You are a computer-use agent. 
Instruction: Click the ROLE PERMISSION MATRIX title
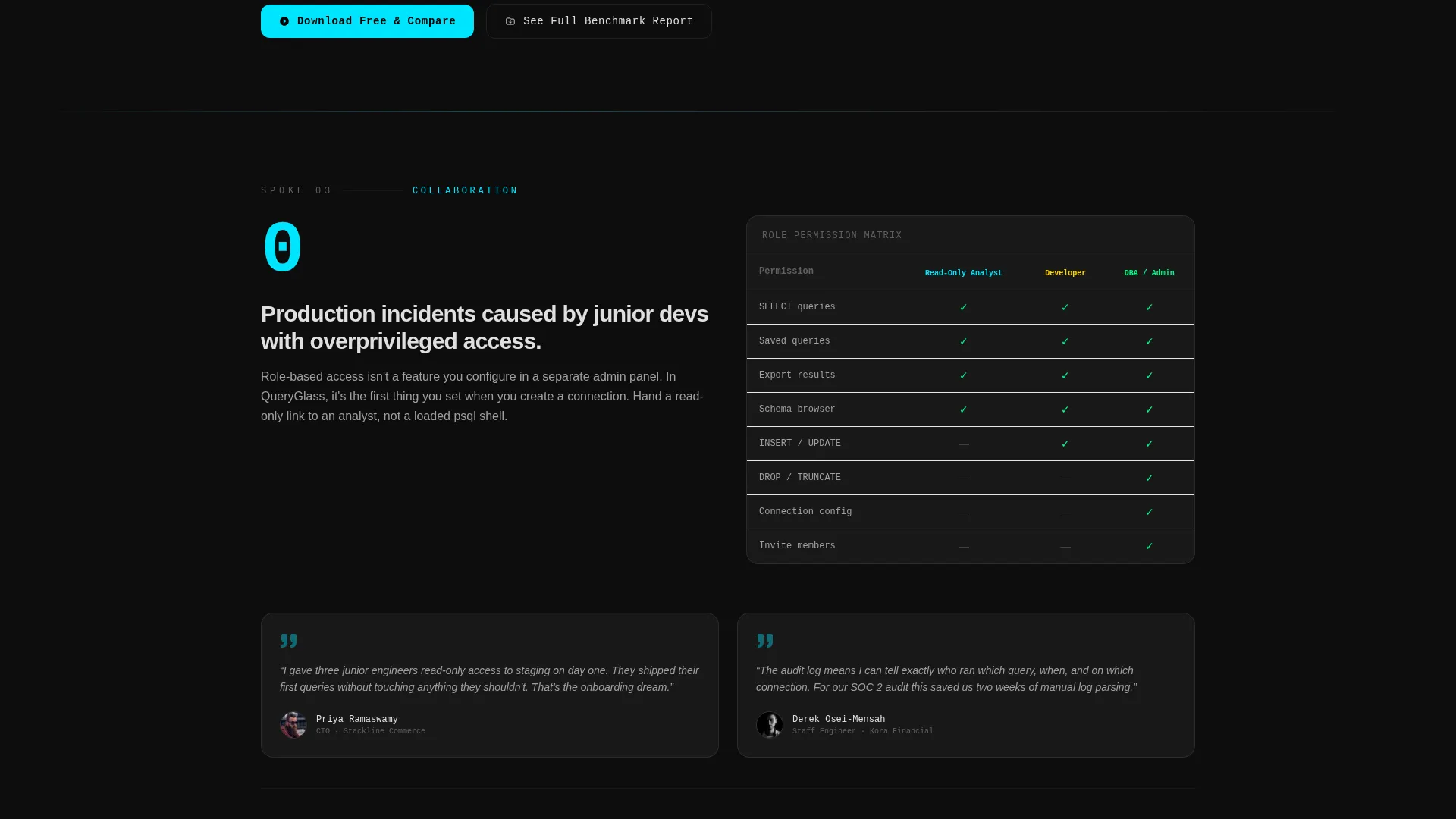point(832,236)
